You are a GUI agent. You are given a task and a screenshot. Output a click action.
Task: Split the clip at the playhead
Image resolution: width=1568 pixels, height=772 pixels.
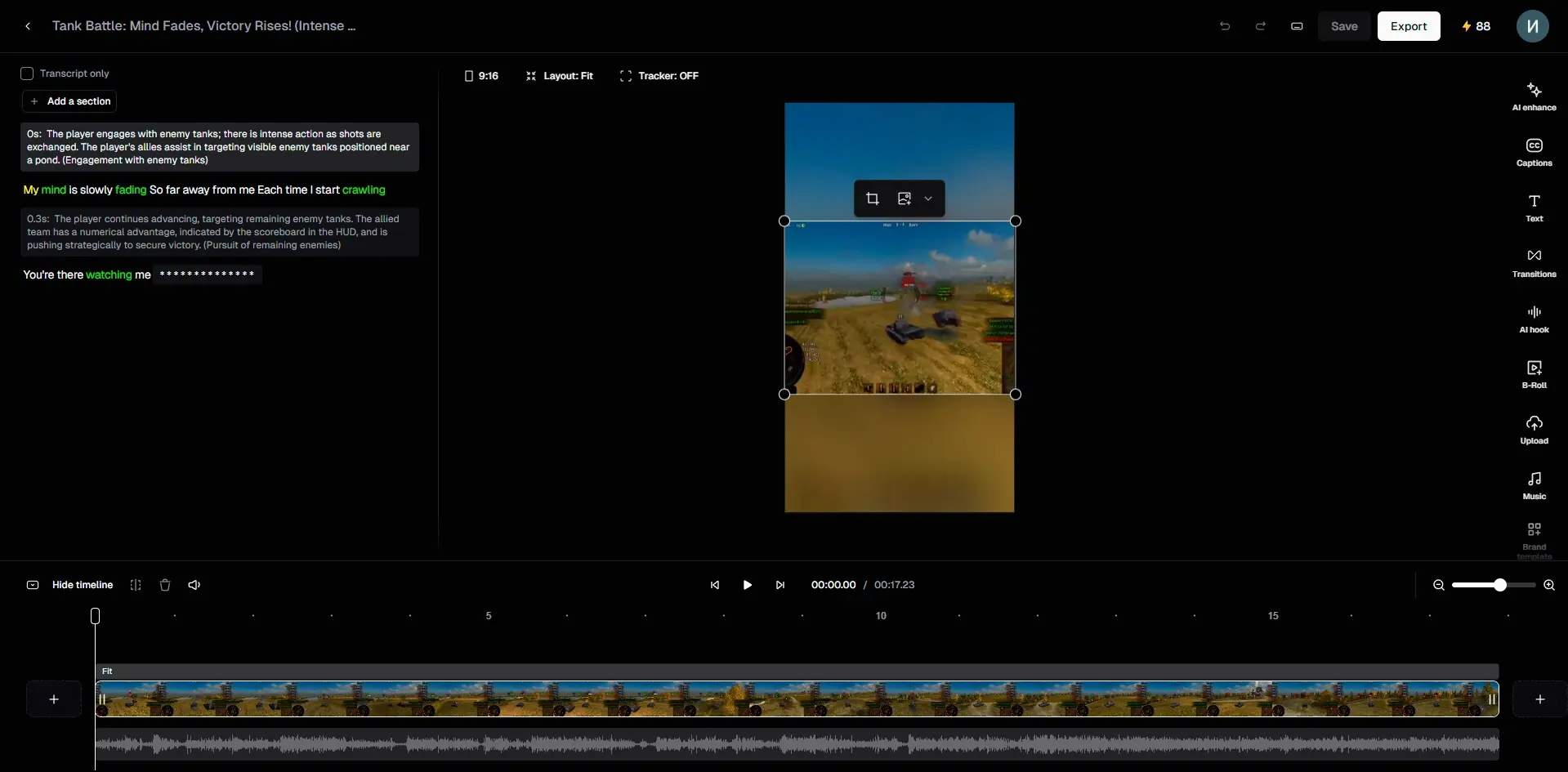coord(136,585)
